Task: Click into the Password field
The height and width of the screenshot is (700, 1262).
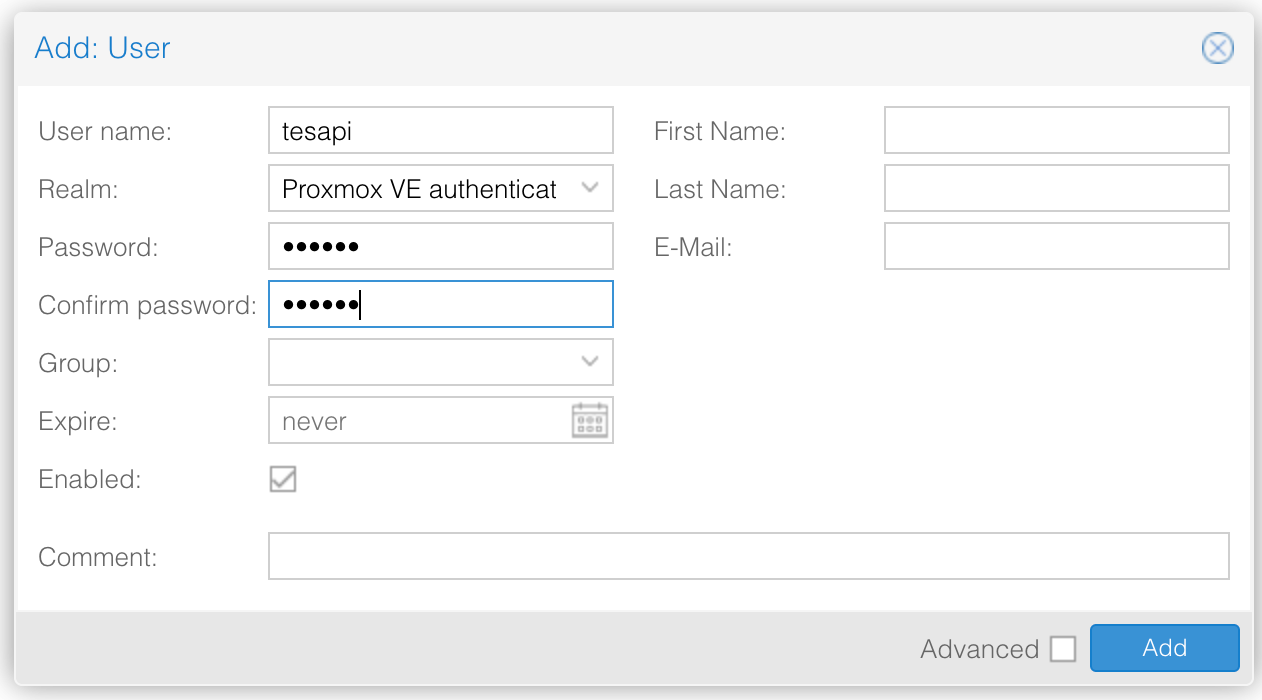Action: [x=440, y=247]
